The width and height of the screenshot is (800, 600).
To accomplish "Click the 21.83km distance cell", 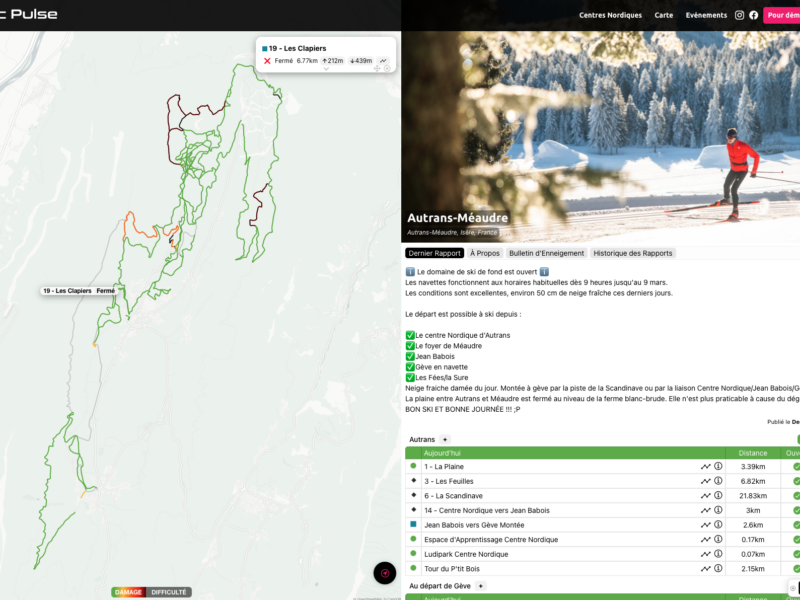I will pyautogui.click(x=753, y=495).
